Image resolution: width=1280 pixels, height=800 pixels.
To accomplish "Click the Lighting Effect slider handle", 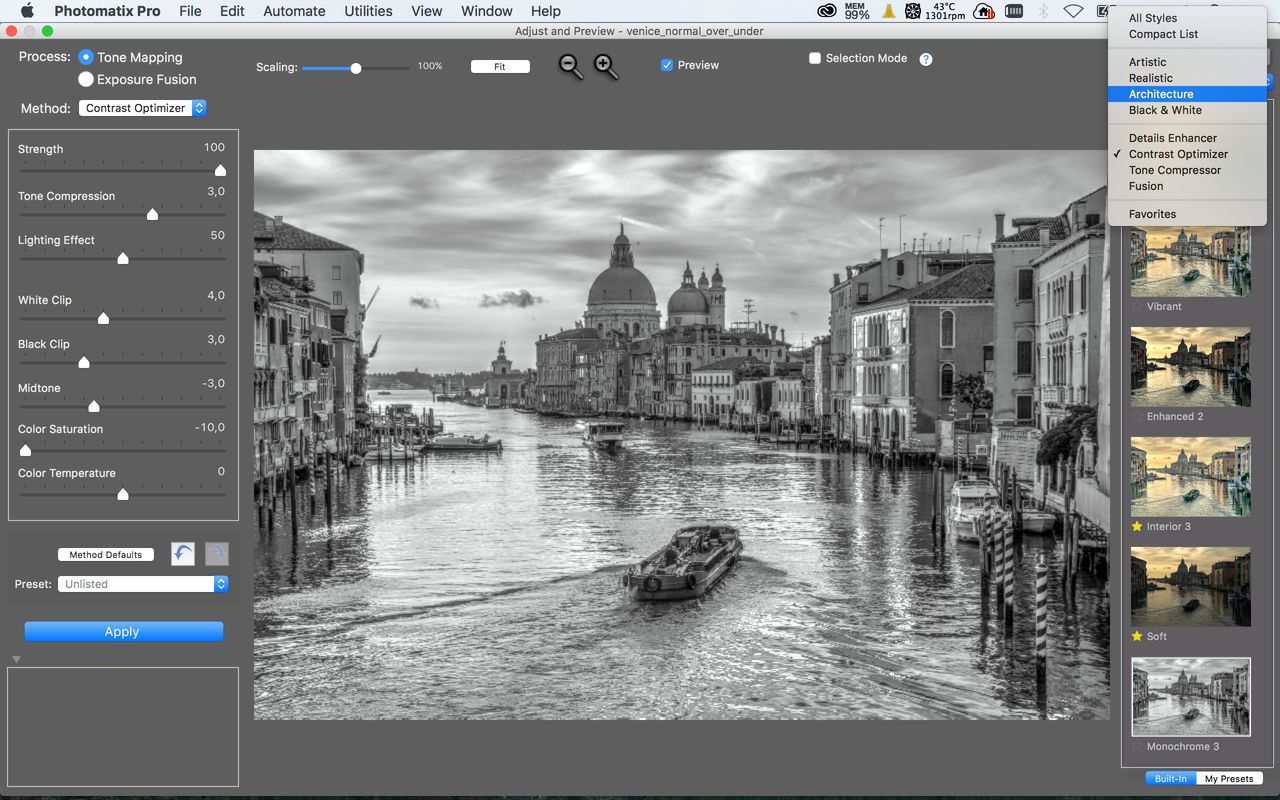I will pos(123,258).
